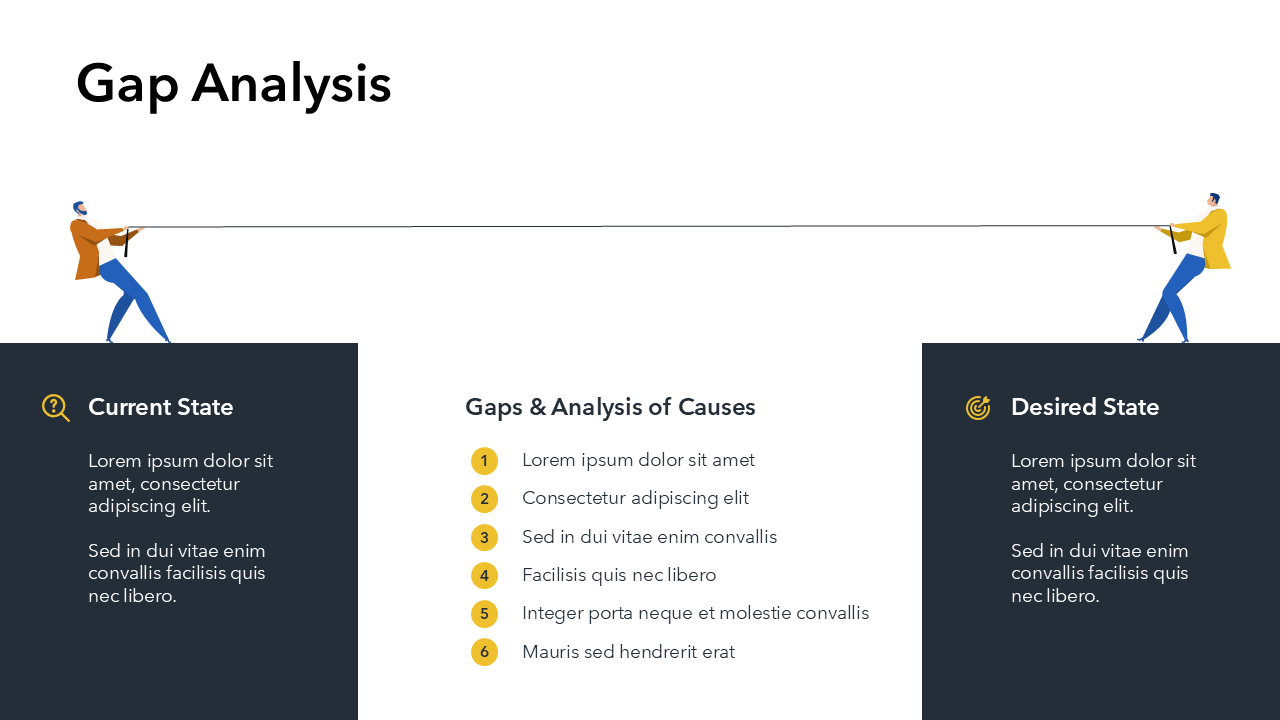This screenshot has height=720, width=1280.
Task: Click the target icon beside Desired State
Action: (978, 407)
